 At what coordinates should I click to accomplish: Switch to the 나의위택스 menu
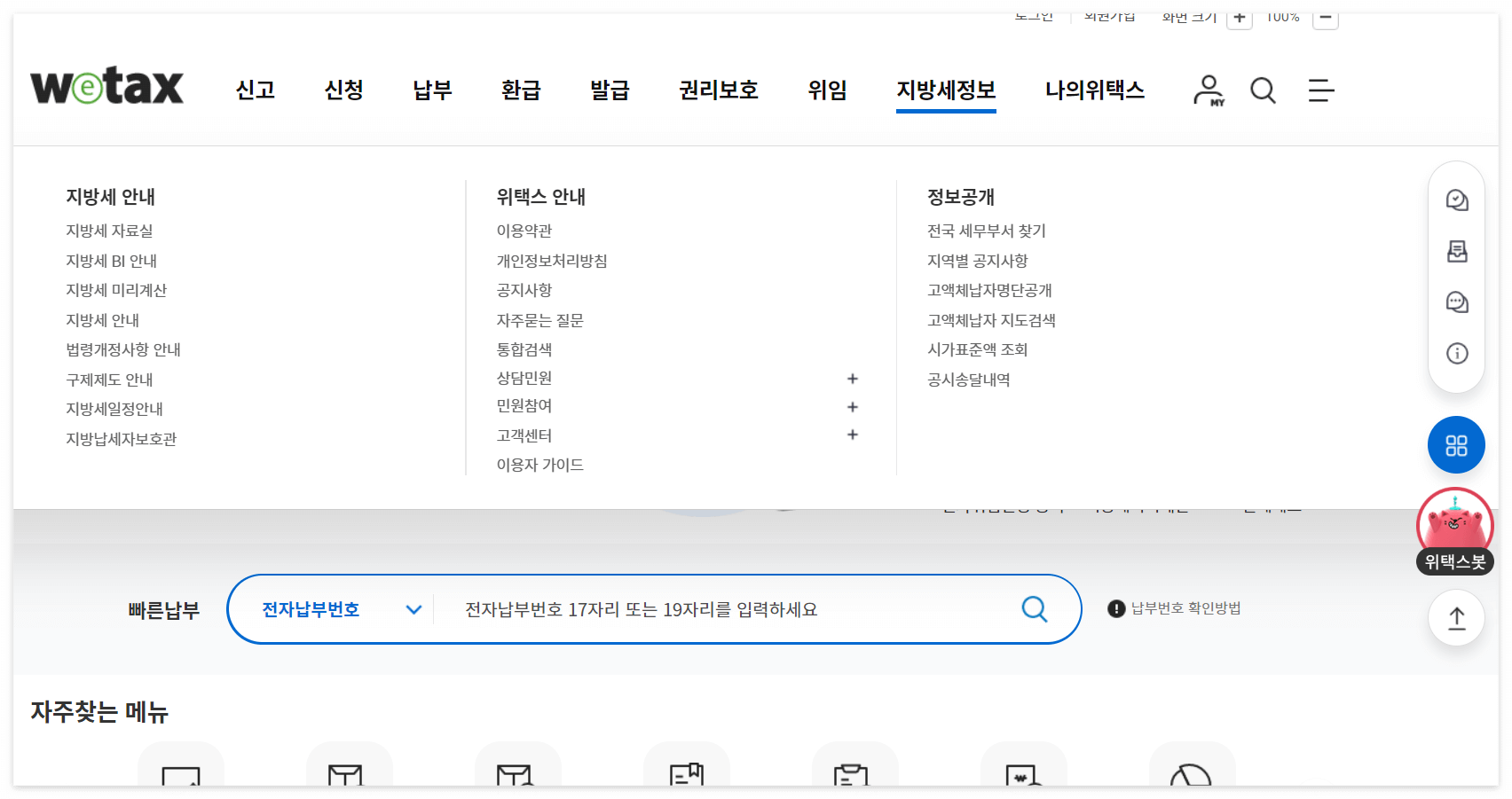click(1095, 90)
